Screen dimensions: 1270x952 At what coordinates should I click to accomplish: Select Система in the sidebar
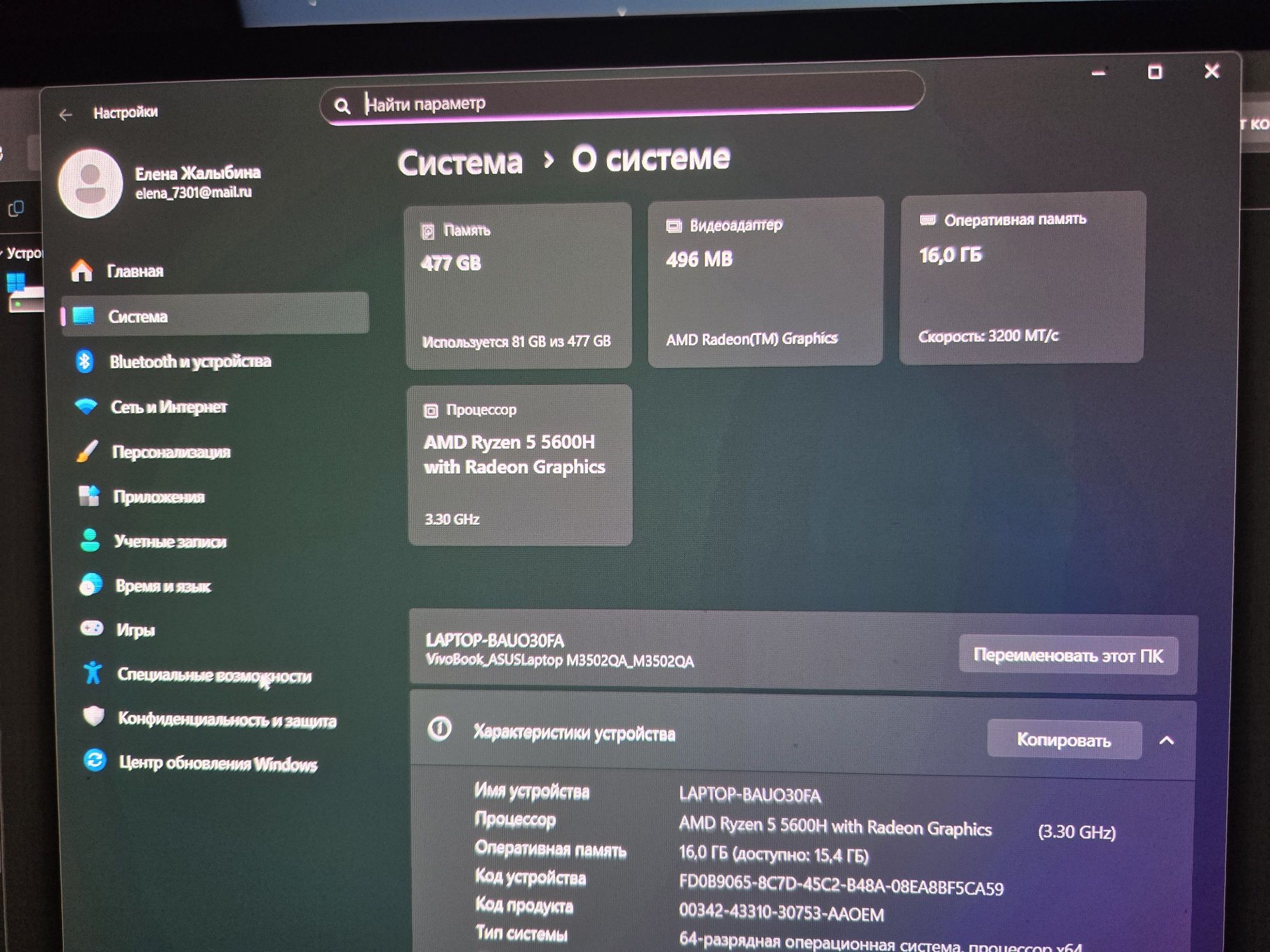click(215, 314)
